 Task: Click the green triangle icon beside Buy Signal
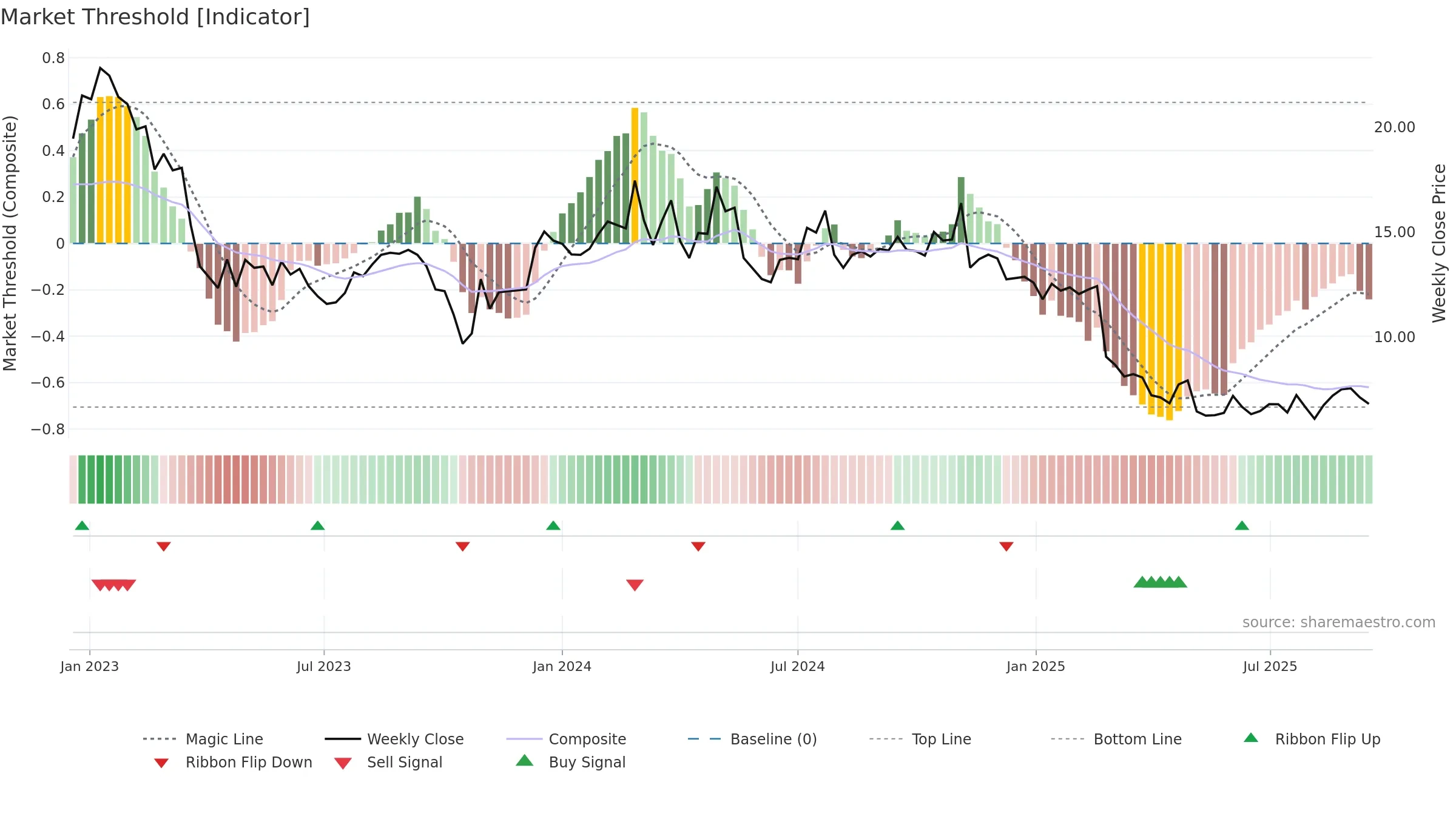[525, 760]
